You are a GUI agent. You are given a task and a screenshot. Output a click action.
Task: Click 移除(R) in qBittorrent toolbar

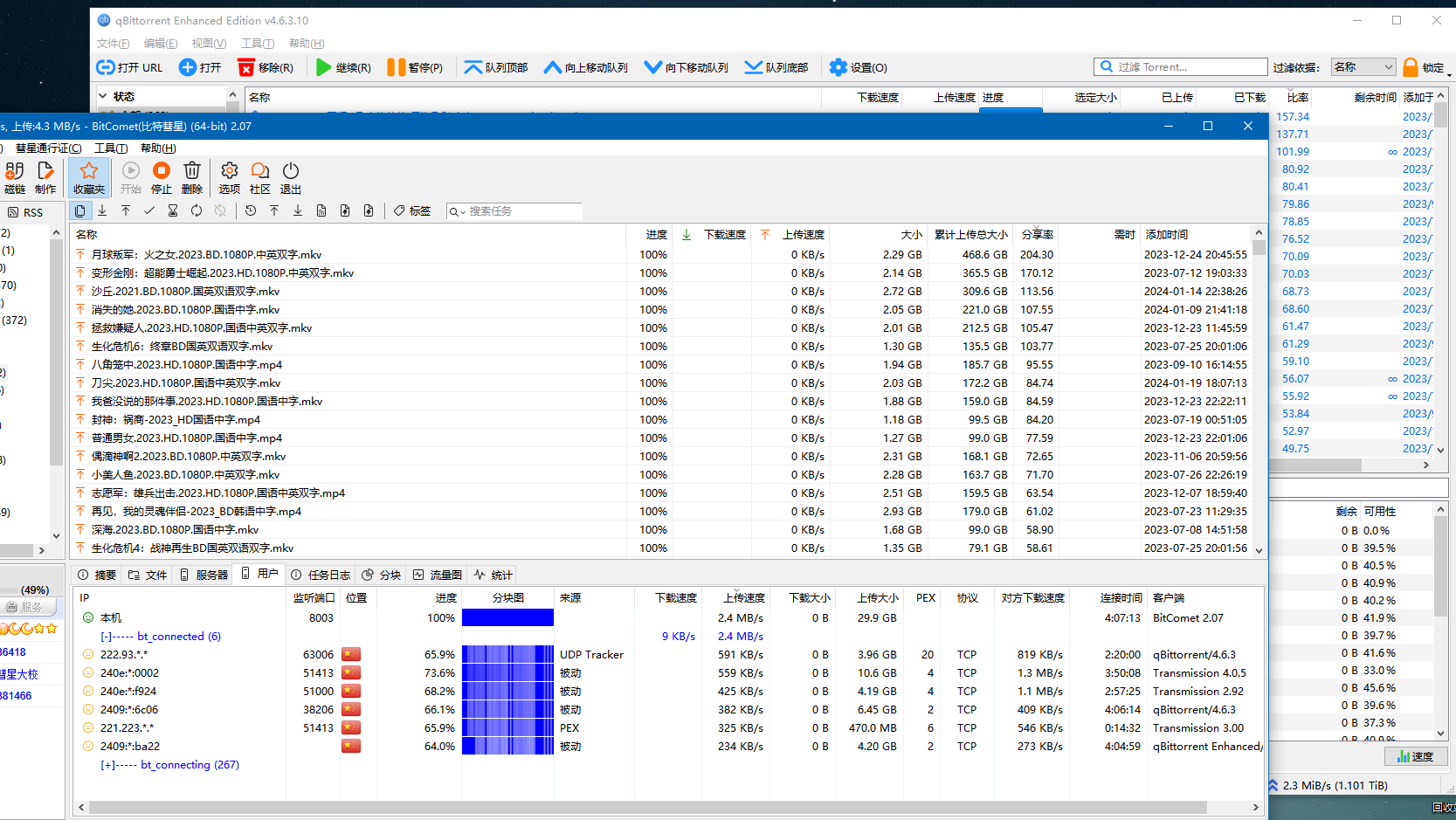tap(266, 67)
